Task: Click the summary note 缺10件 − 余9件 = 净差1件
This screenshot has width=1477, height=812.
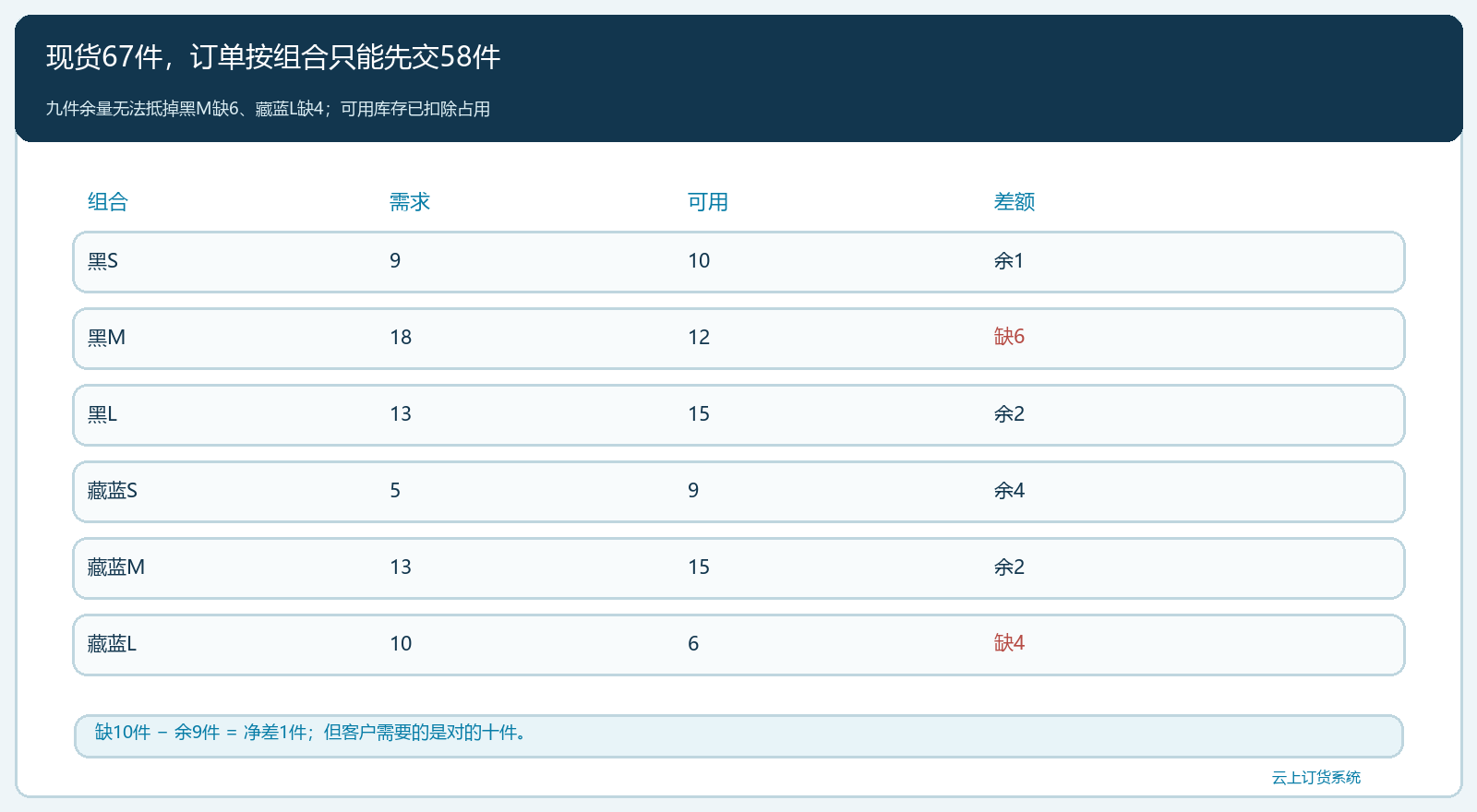Action: tap(738, 736)
